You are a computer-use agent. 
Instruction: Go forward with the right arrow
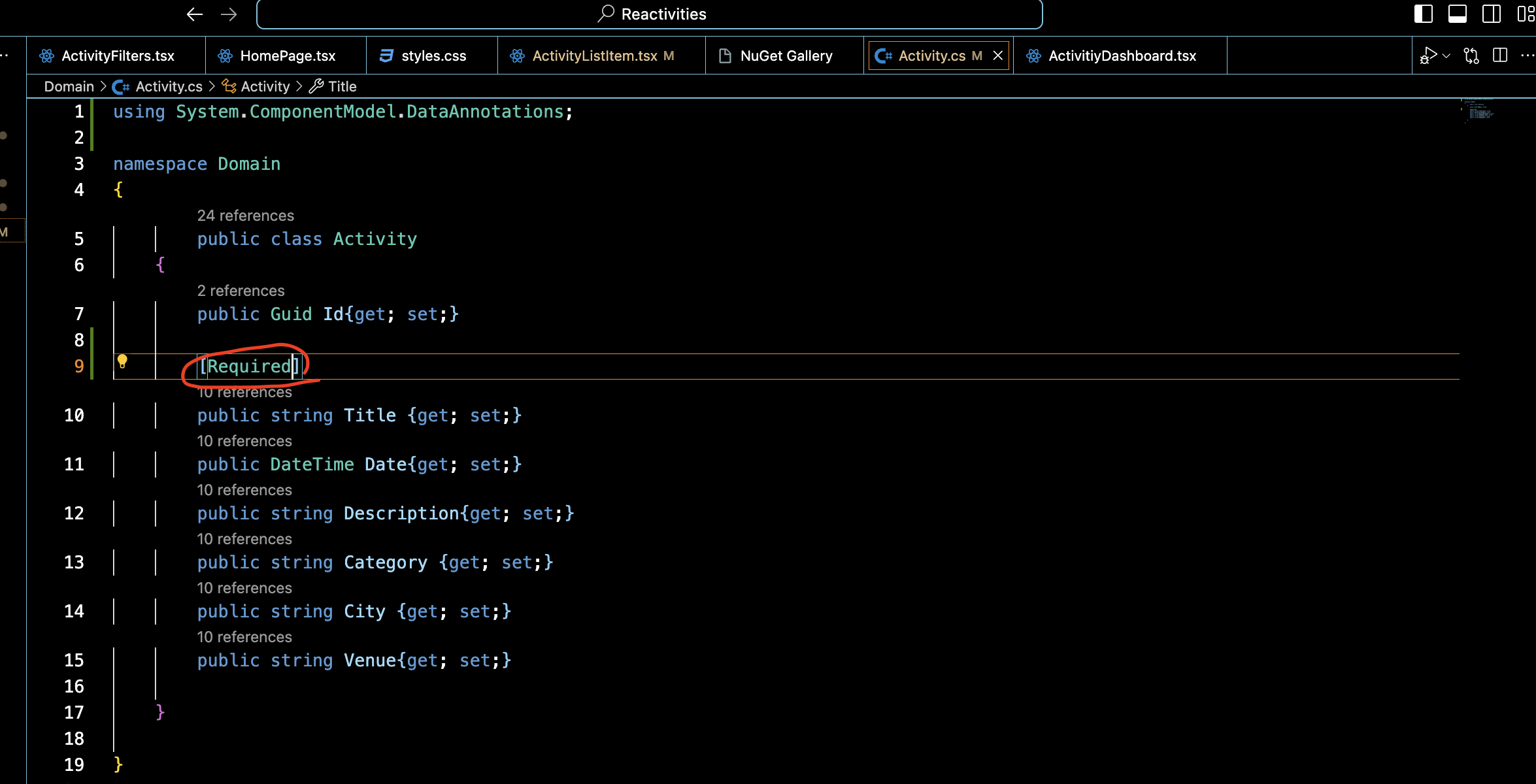pos(229,14)
